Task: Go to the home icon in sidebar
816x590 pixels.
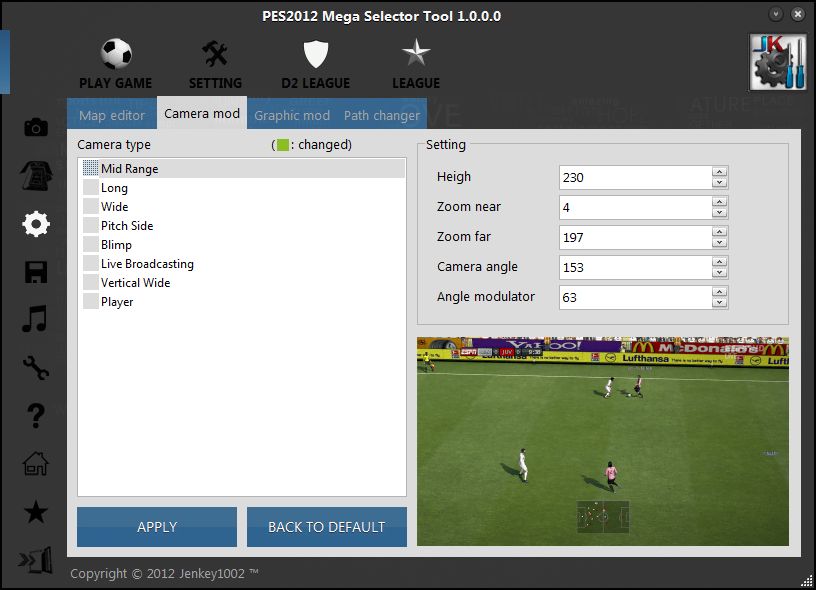Action: point(36,464)
